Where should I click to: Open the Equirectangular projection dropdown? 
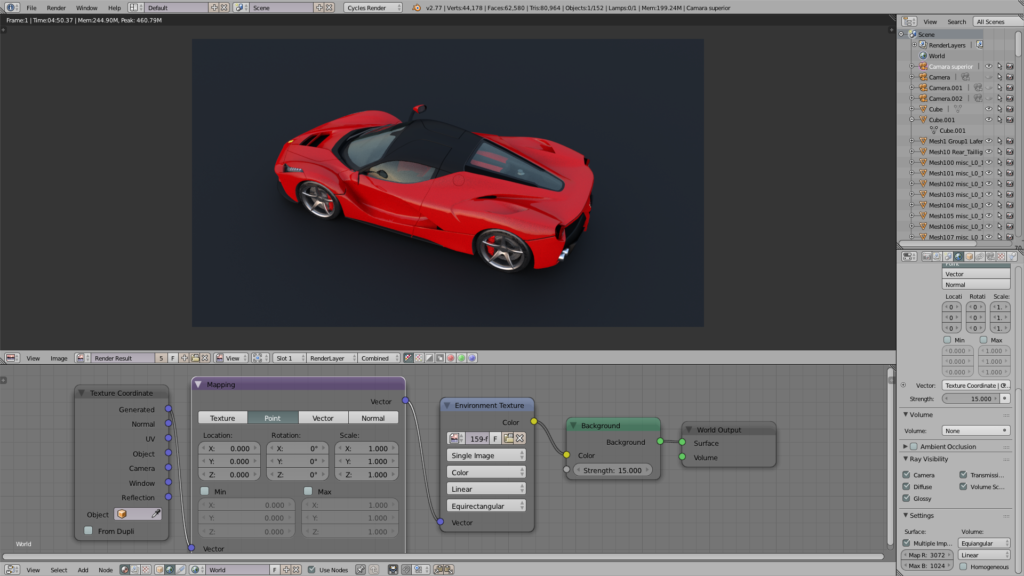(x=486, y=506)
